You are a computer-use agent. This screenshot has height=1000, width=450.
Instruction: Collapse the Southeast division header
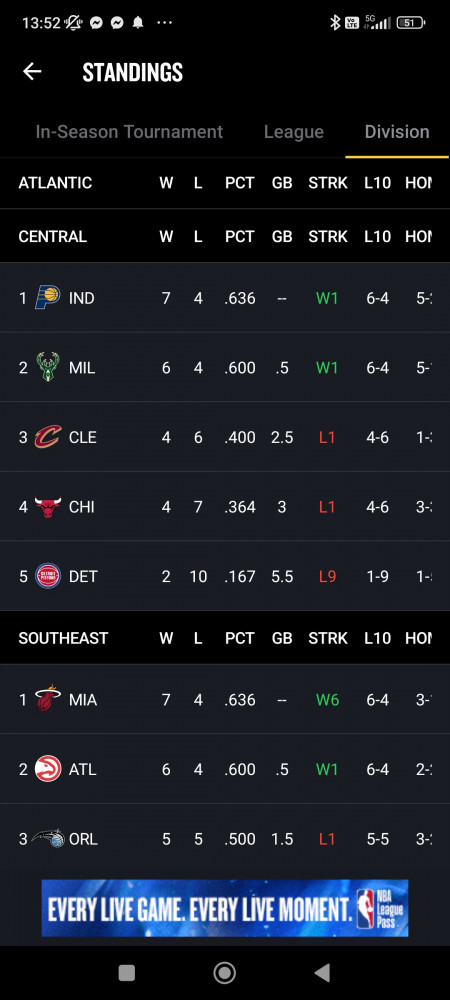[225, 638]
